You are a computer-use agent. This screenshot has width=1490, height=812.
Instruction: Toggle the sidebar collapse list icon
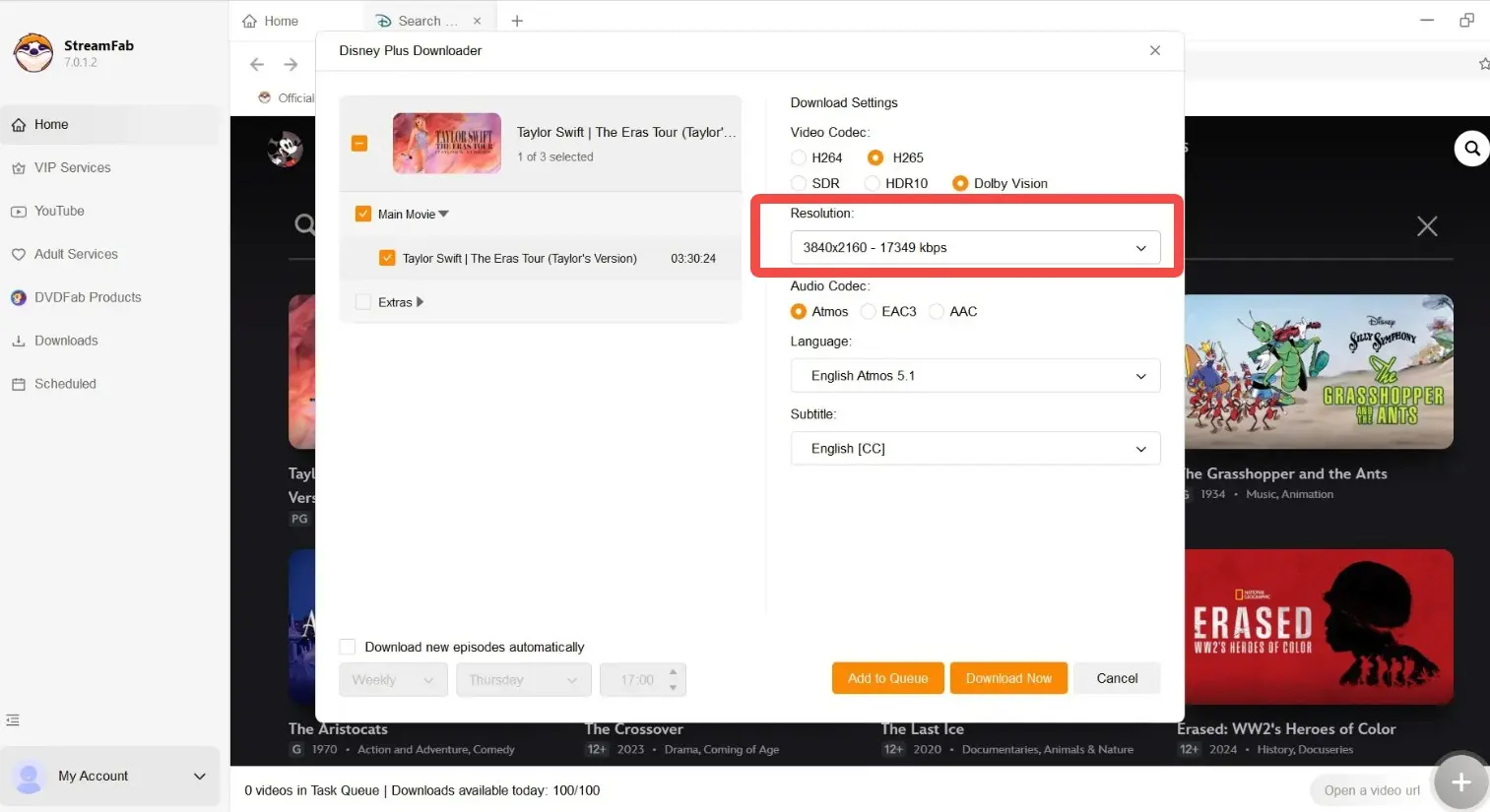[x=13, y=720]
